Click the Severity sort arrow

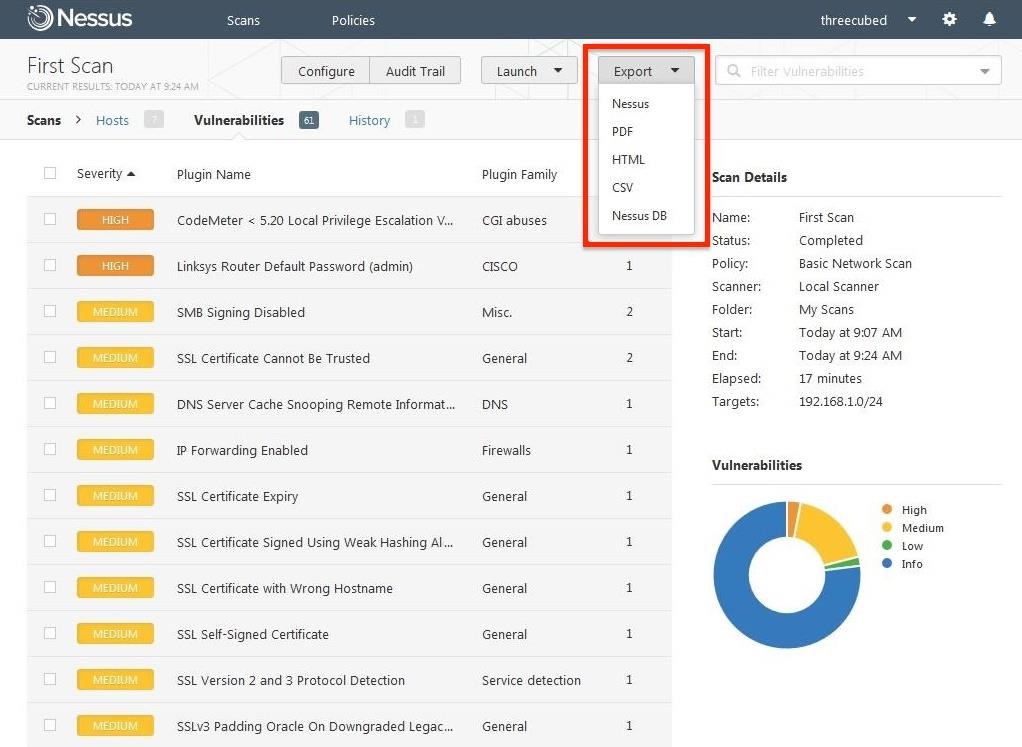point(131,174)
